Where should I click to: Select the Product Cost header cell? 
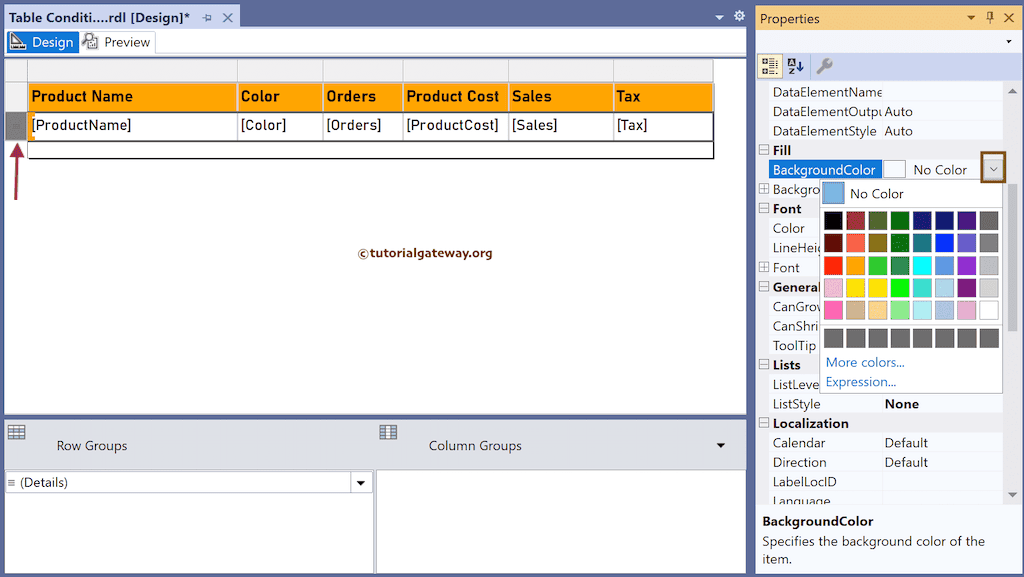point(456,97)
